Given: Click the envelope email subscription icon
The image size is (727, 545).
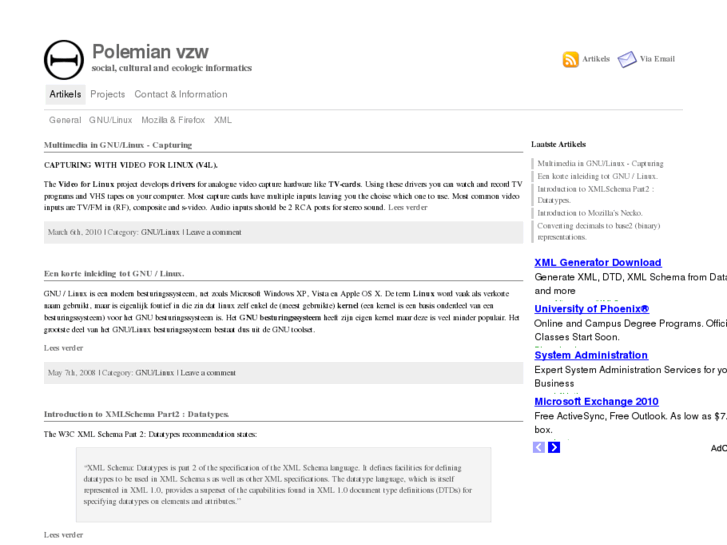Looking at the screenshot, I should point(627,59).
